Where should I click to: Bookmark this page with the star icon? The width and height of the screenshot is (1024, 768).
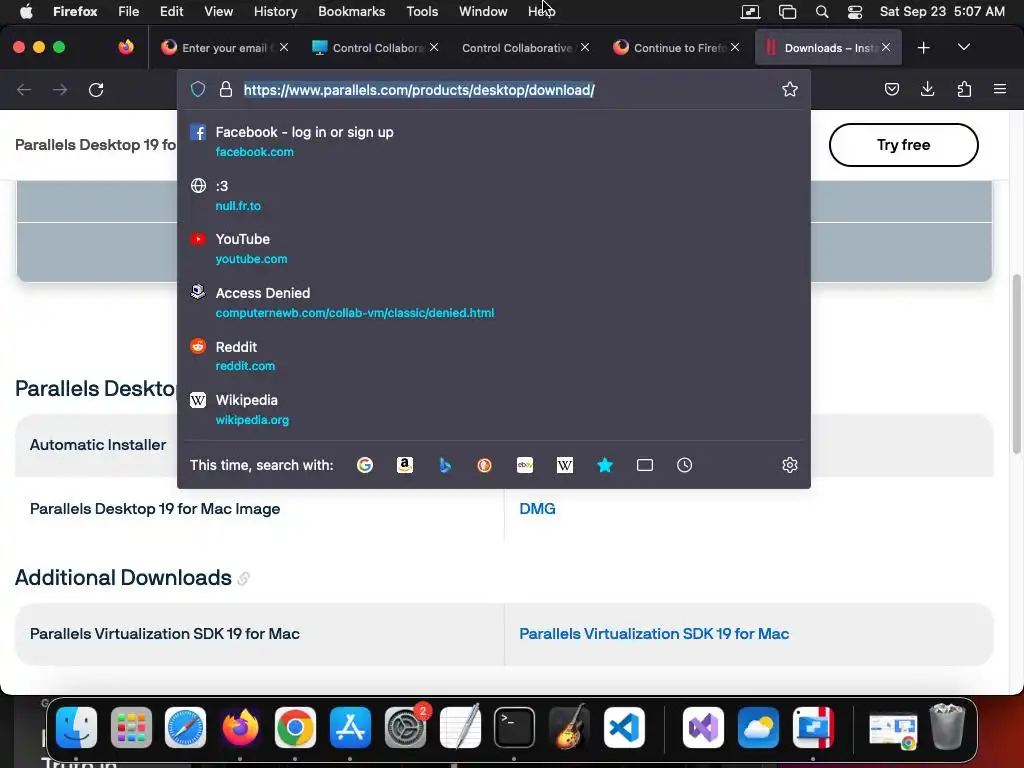click(790, 89)
